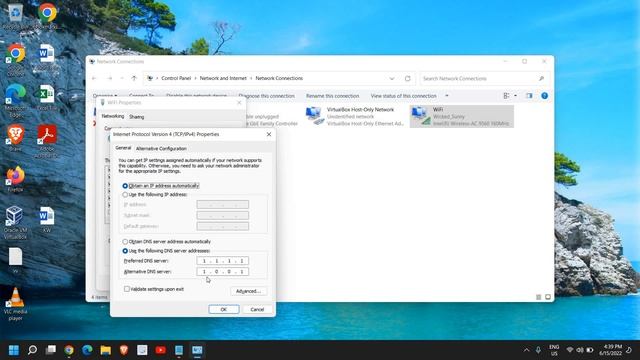Select Use the following DNS server addresses
Screen dimensions: 640x360
(x=166, y=251)
